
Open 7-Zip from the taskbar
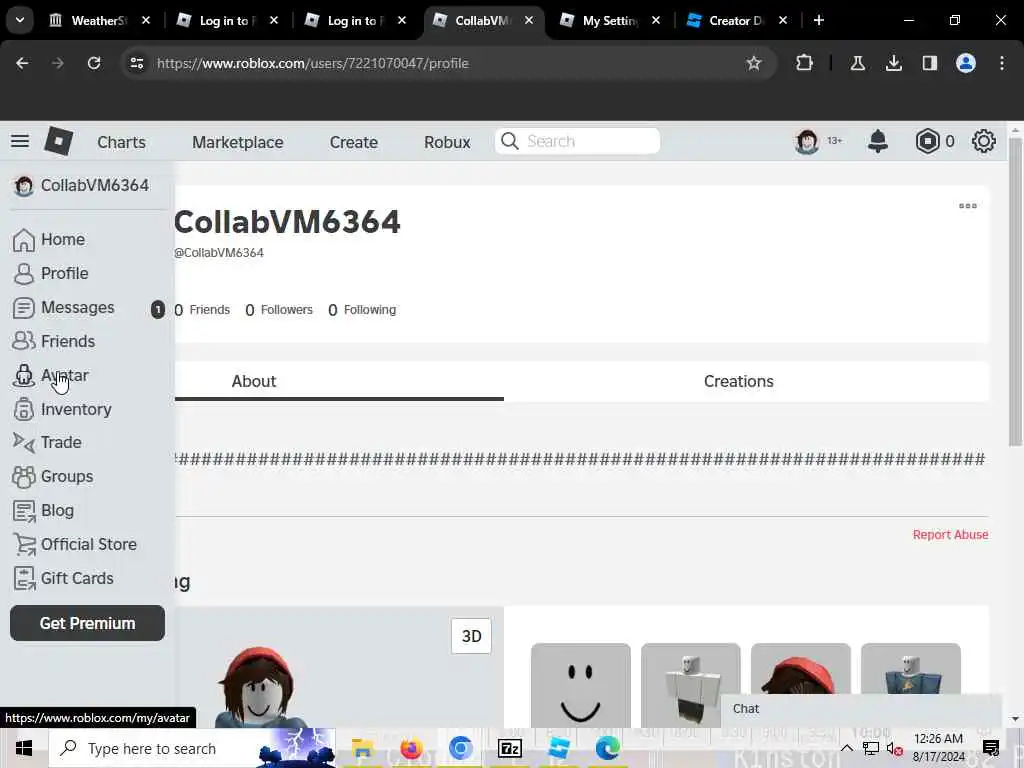click(x=509, y=748)
